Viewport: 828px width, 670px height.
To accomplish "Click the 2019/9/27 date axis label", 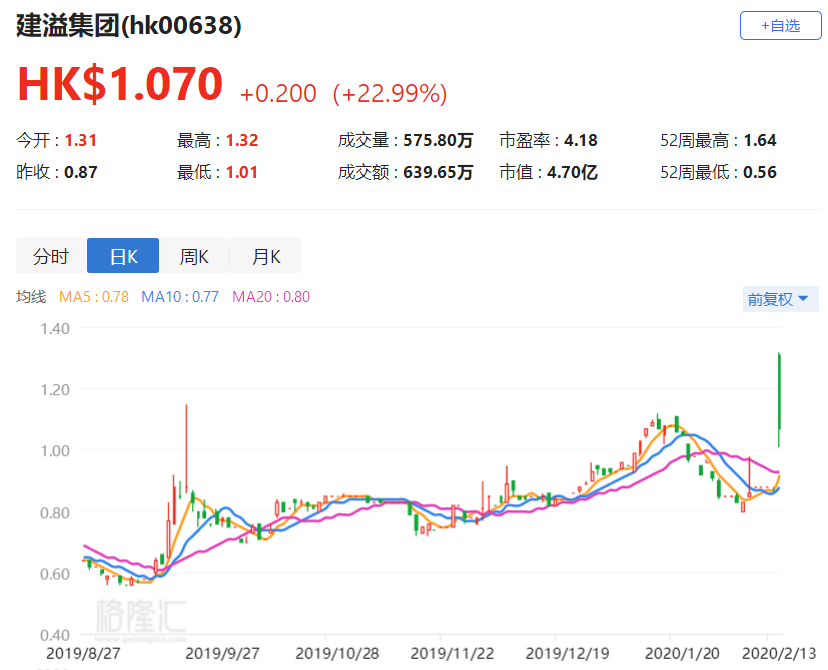I will tap(222, 654).
